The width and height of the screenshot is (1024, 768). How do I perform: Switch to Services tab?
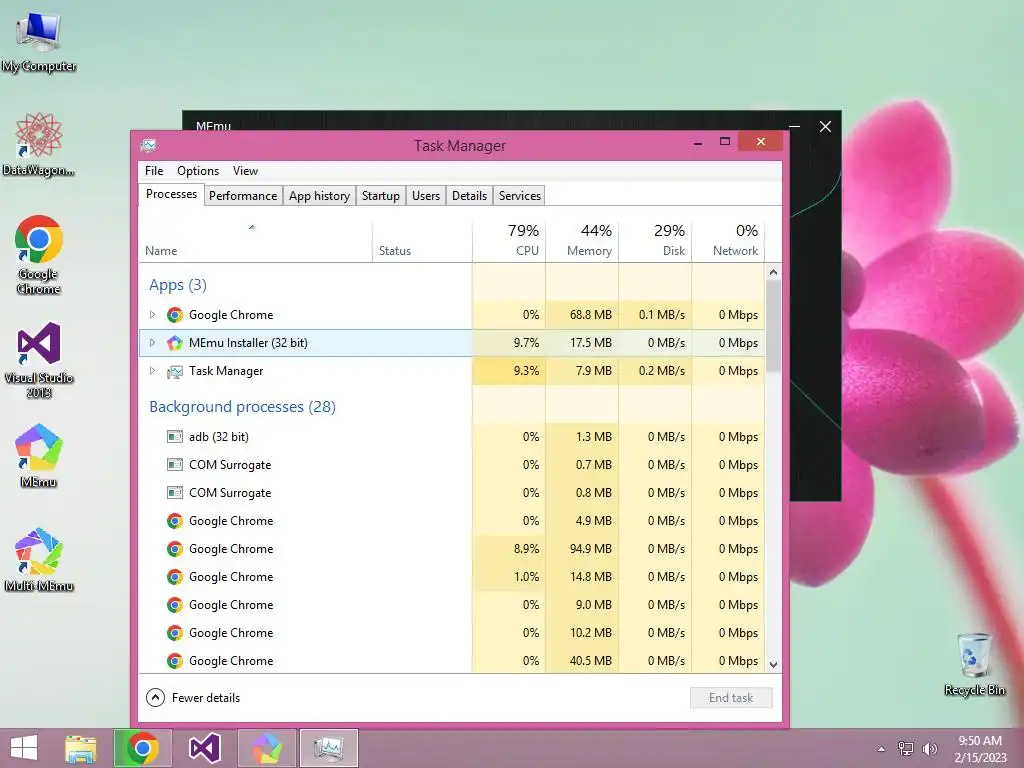tap(520, 196)
